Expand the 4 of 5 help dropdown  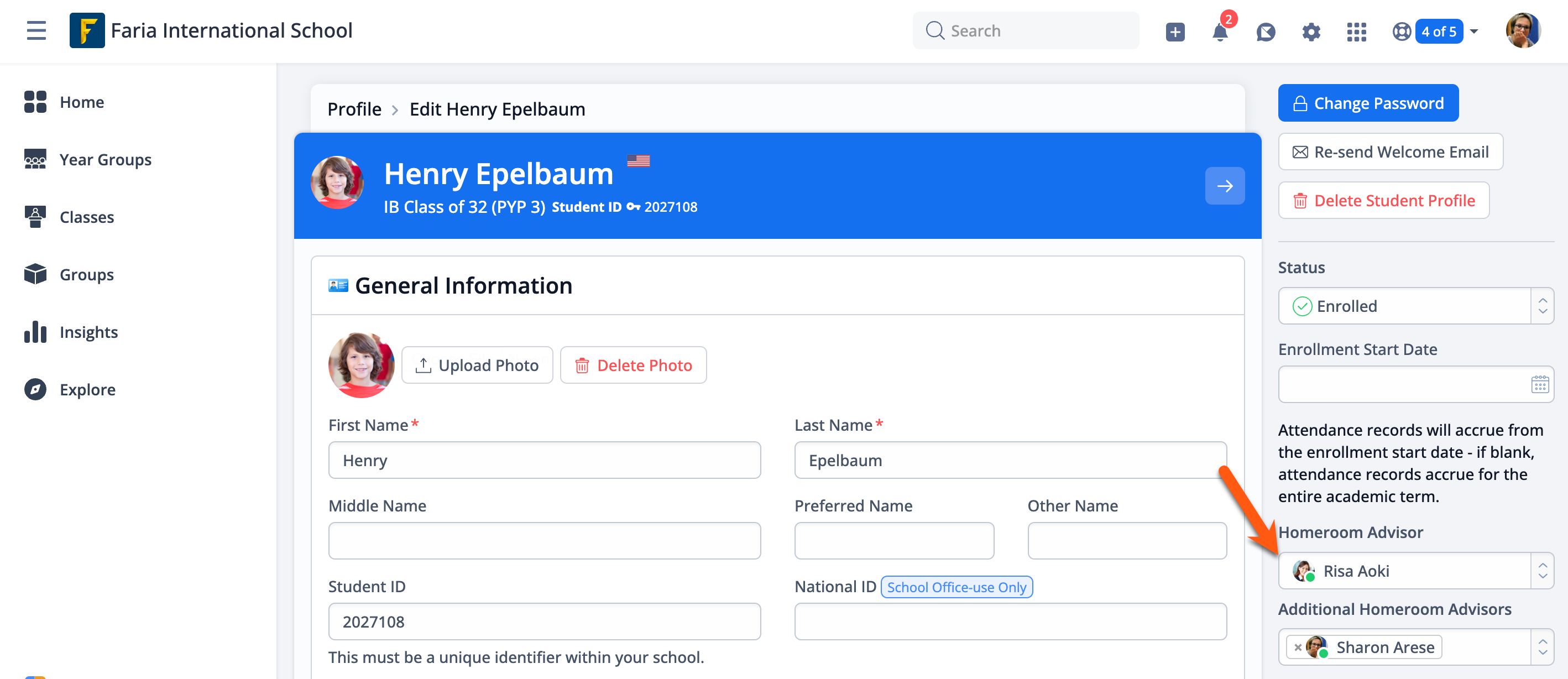coord(1473,32)
